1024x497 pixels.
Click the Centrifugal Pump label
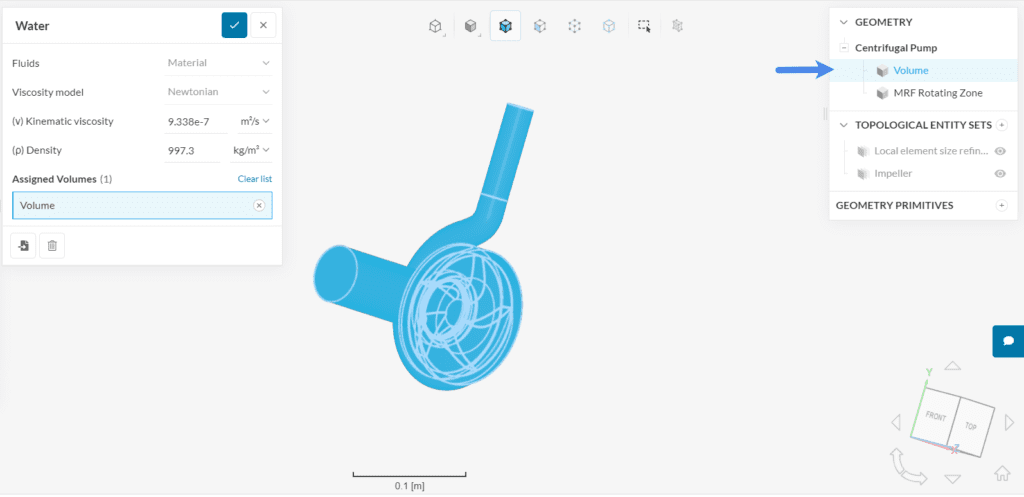pos(896,48)
